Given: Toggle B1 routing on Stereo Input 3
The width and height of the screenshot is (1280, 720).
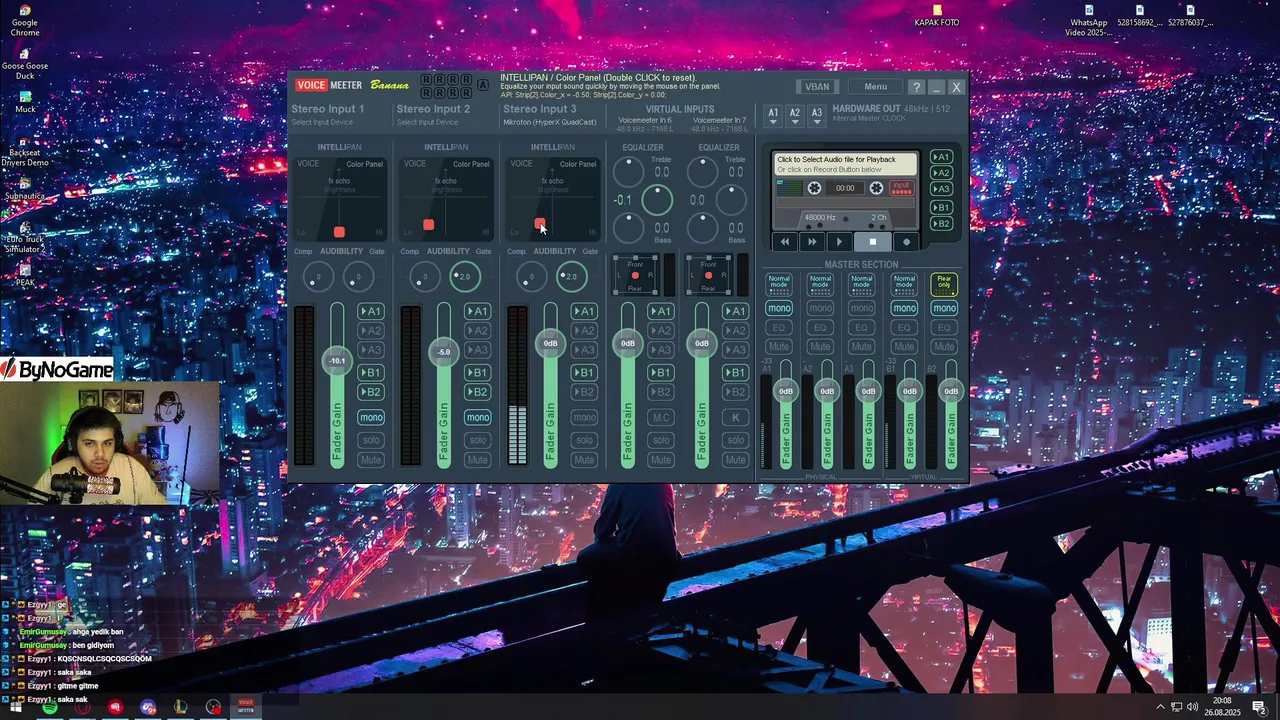Looking at the screenshot, I should [584, 373].
